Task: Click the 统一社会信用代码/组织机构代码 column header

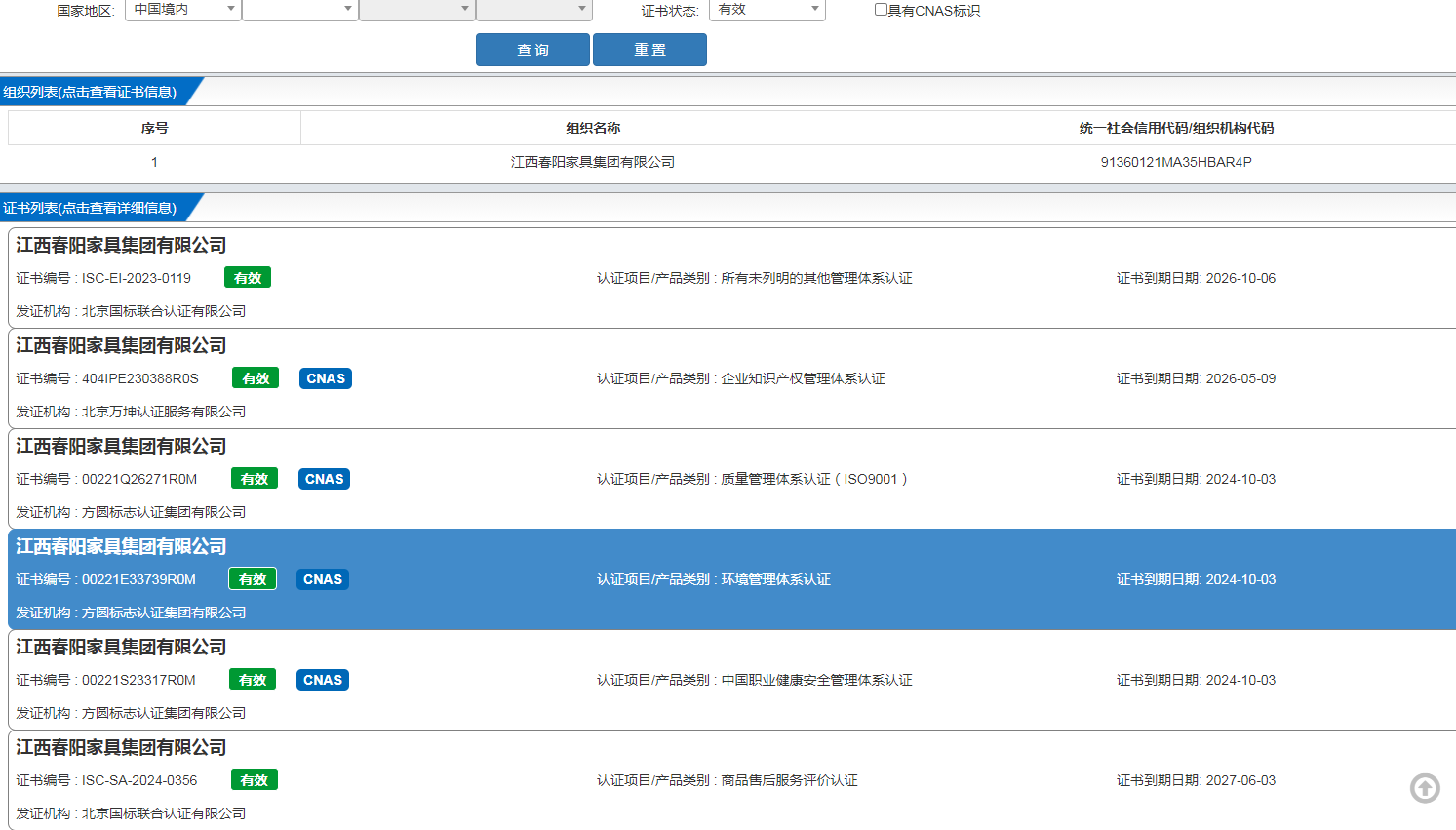Action: click(1176, 128)
